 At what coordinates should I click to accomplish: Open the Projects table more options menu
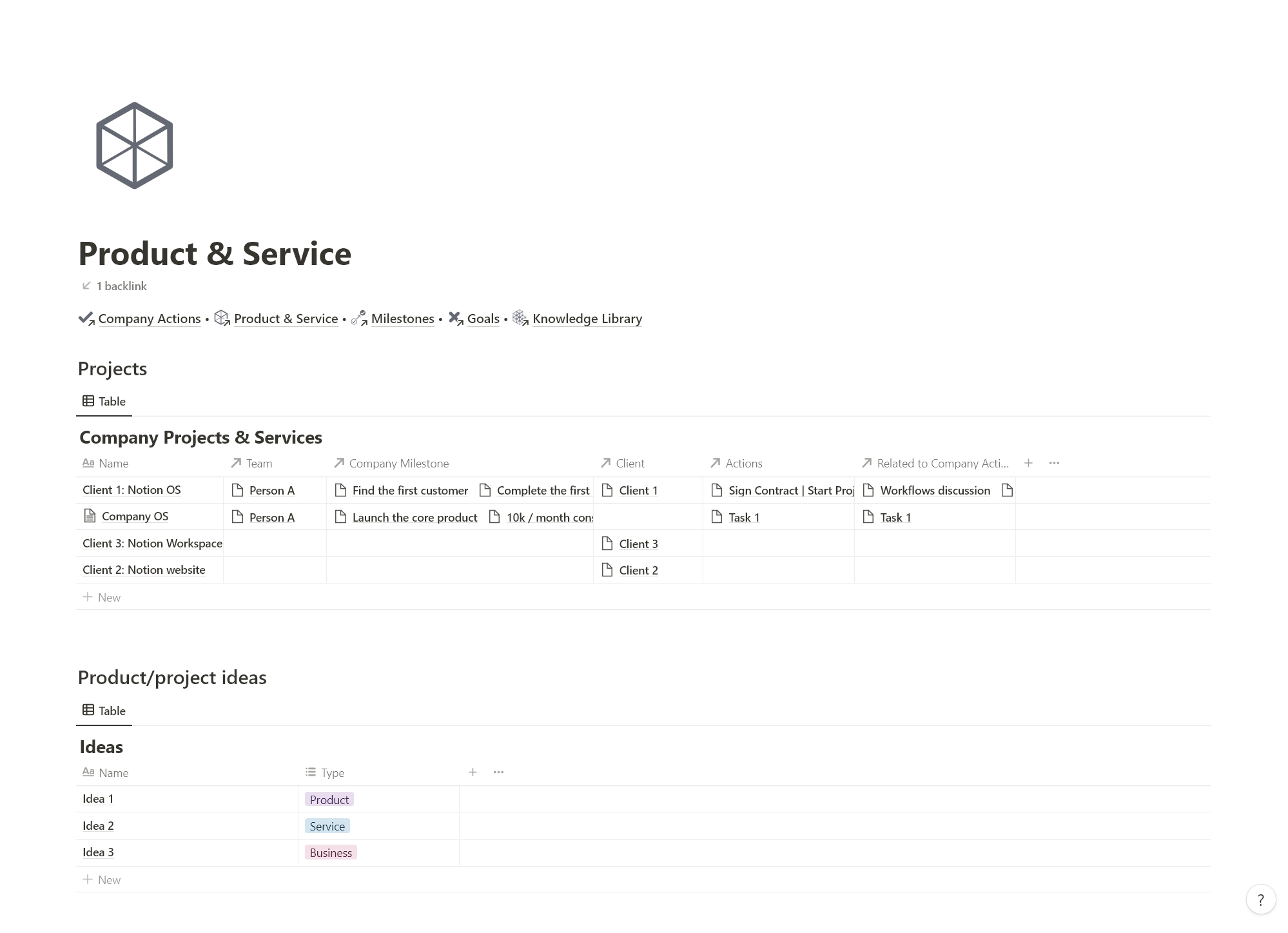[x=1054, y=463]
